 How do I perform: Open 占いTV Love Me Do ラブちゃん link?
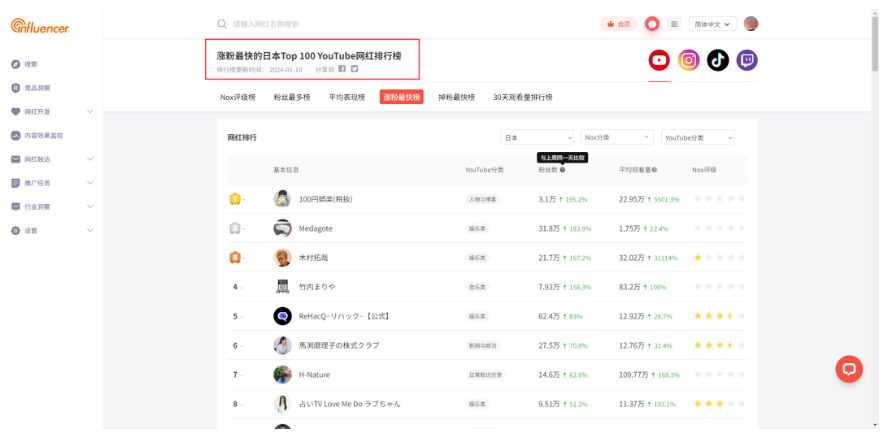point(349,404)
